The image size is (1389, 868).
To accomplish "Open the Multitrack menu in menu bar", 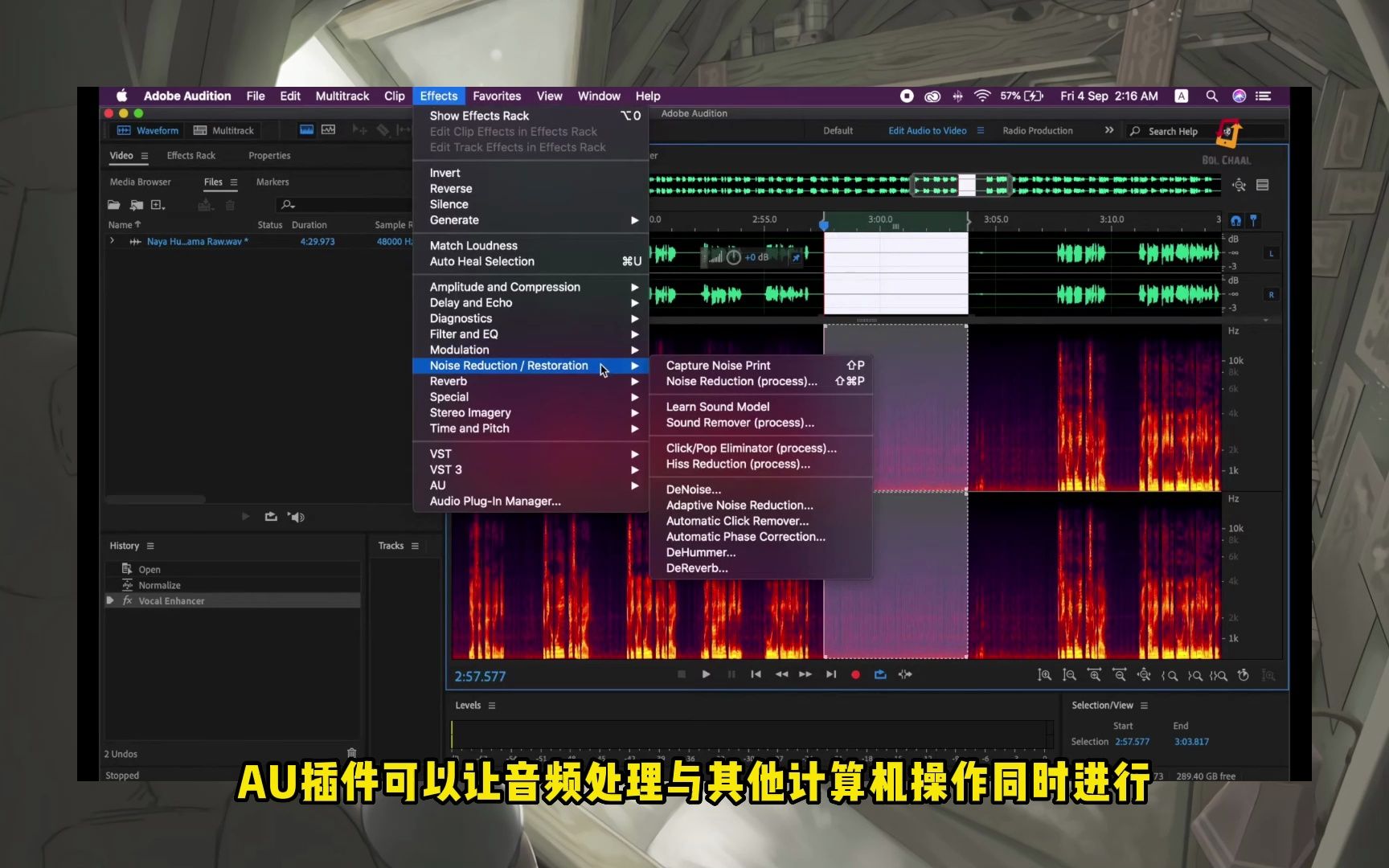I will pyautogui.click(x=342, y=96).
